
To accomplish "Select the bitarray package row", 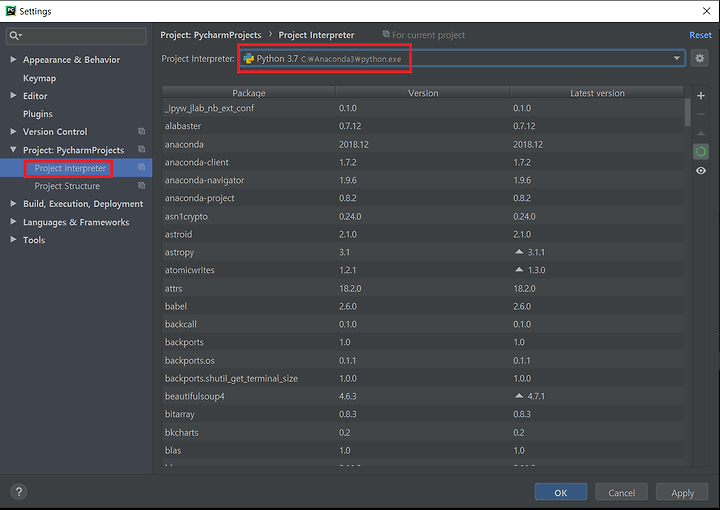I will (x=423, y=414).
